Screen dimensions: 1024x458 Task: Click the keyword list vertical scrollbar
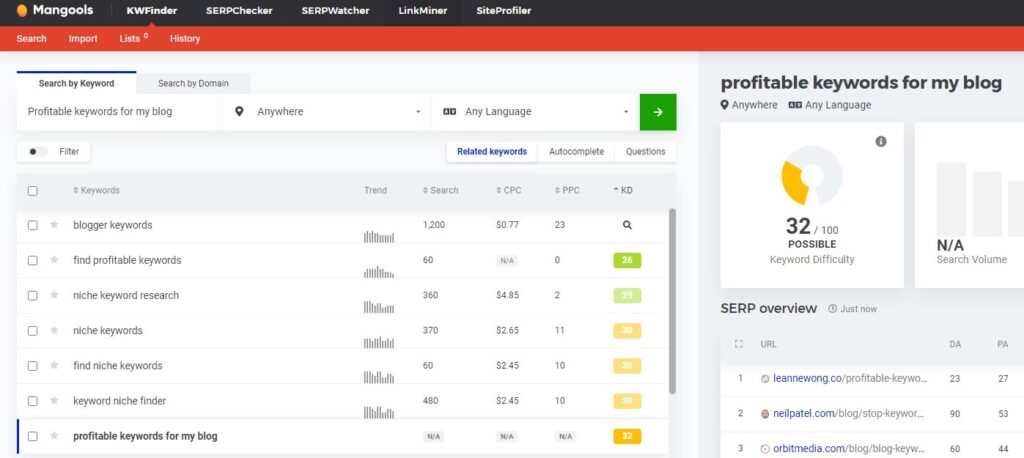coord(673,301)
